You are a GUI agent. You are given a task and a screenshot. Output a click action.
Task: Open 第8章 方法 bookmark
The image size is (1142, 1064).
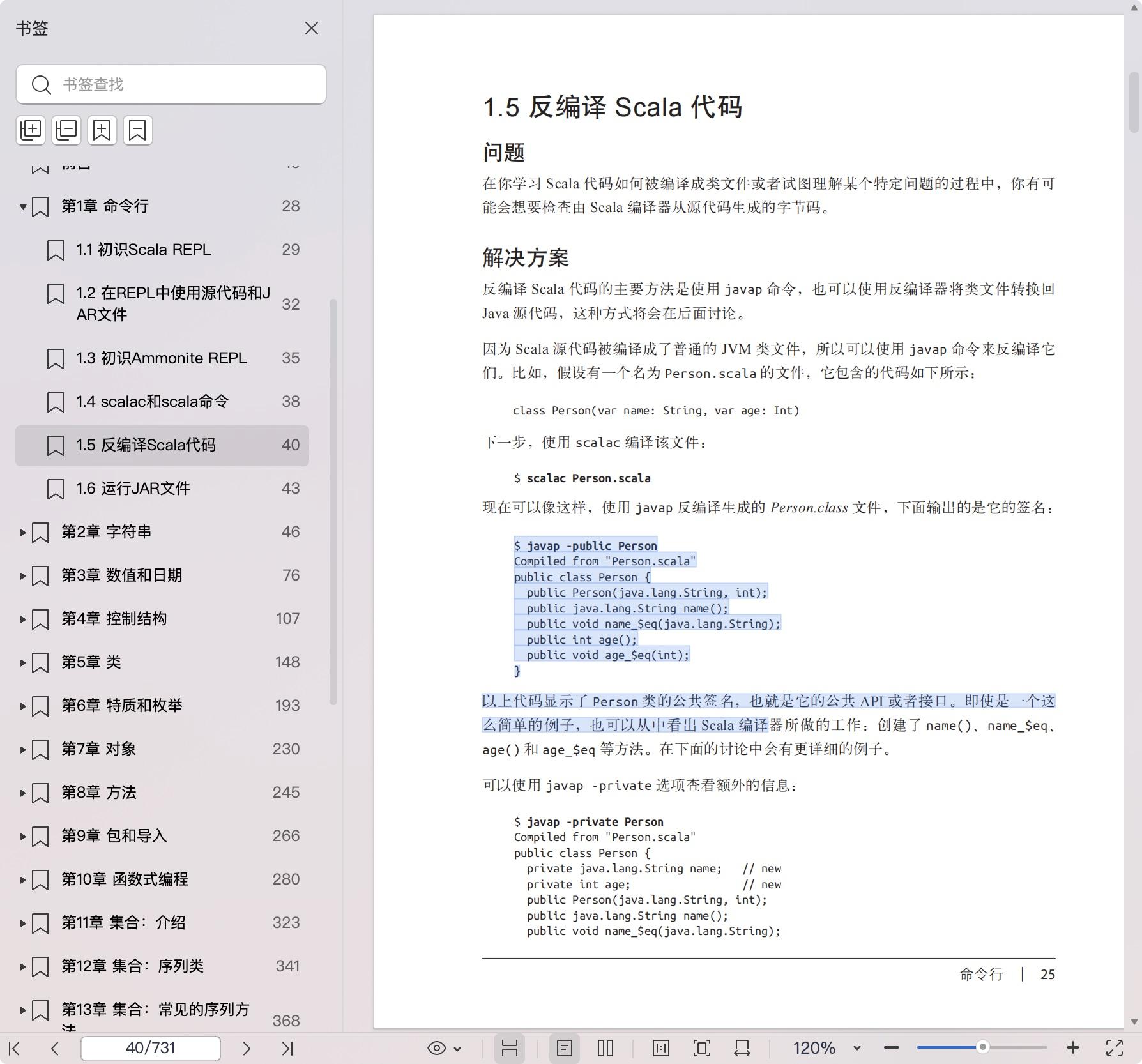[99, 793]
